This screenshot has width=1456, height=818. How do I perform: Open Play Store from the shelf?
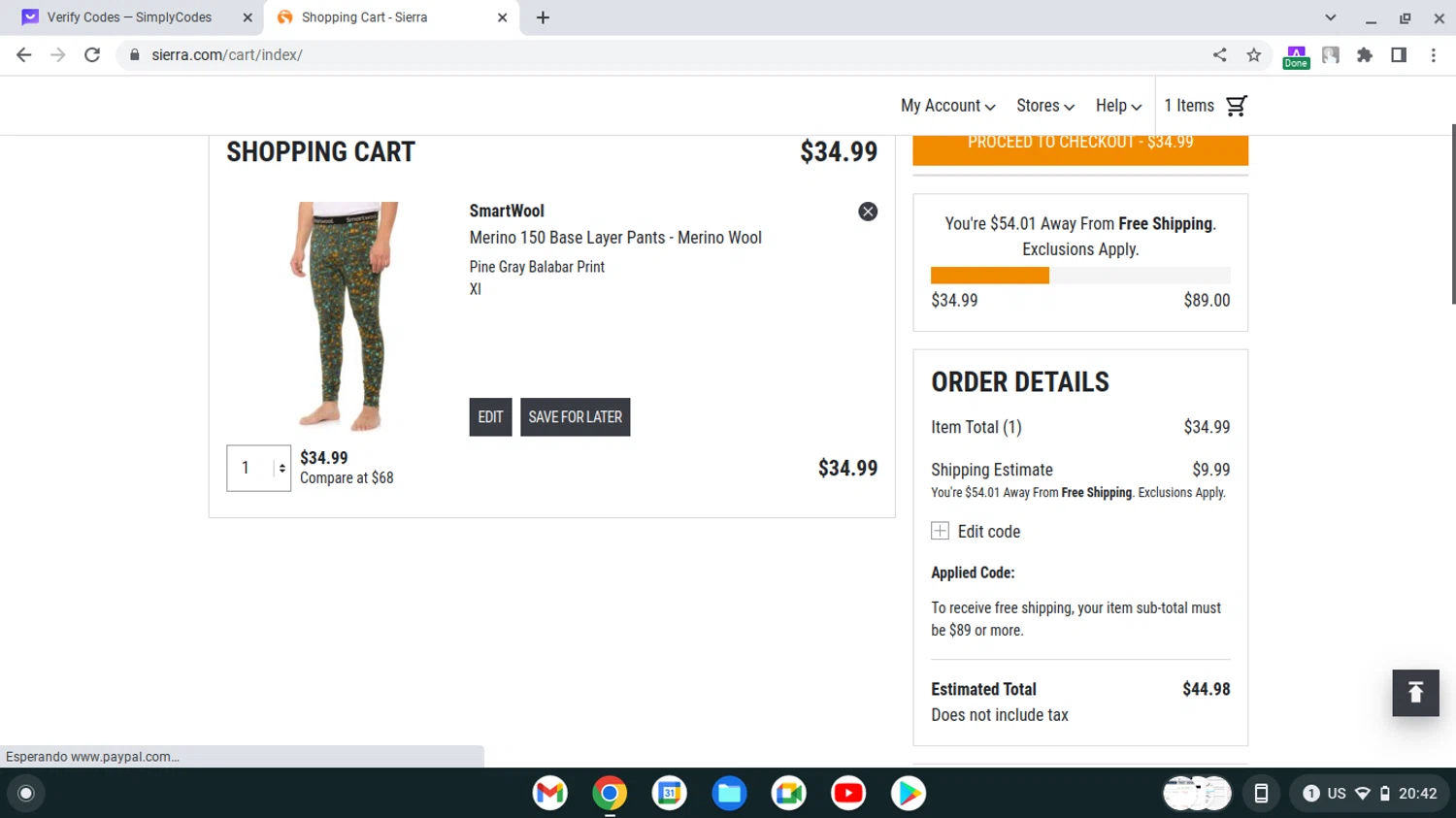[909, 794]
